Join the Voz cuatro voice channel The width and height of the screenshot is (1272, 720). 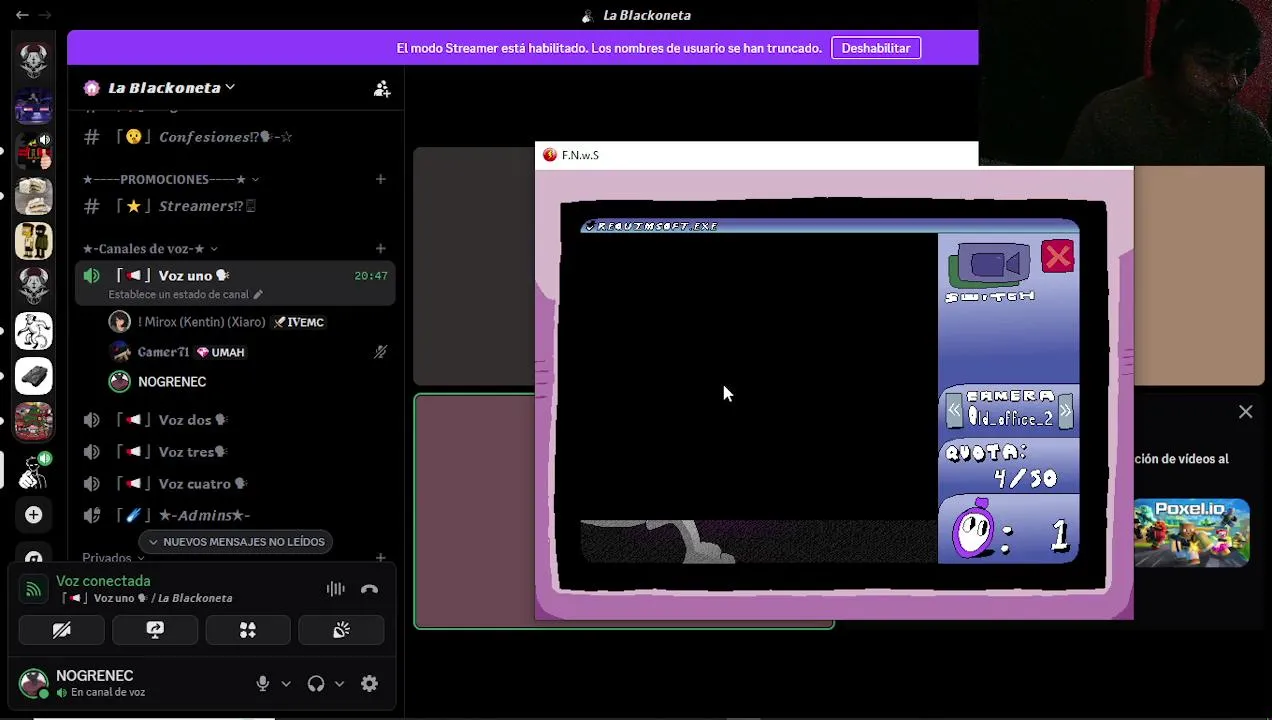coord(235,484)
